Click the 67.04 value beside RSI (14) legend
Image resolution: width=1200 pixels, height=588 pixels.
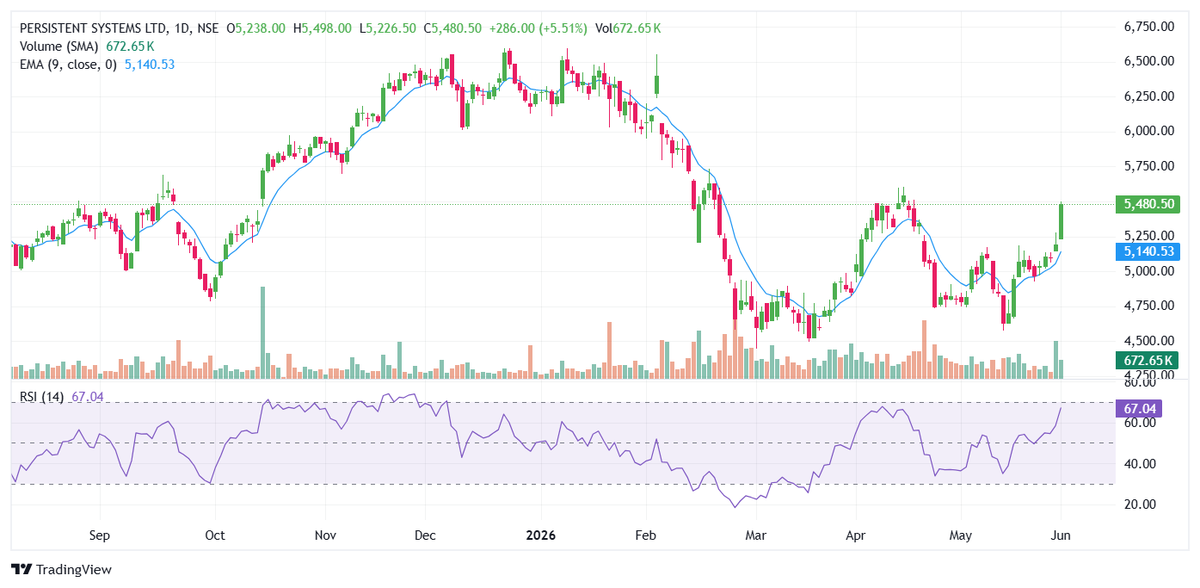(x=88, y=397)
